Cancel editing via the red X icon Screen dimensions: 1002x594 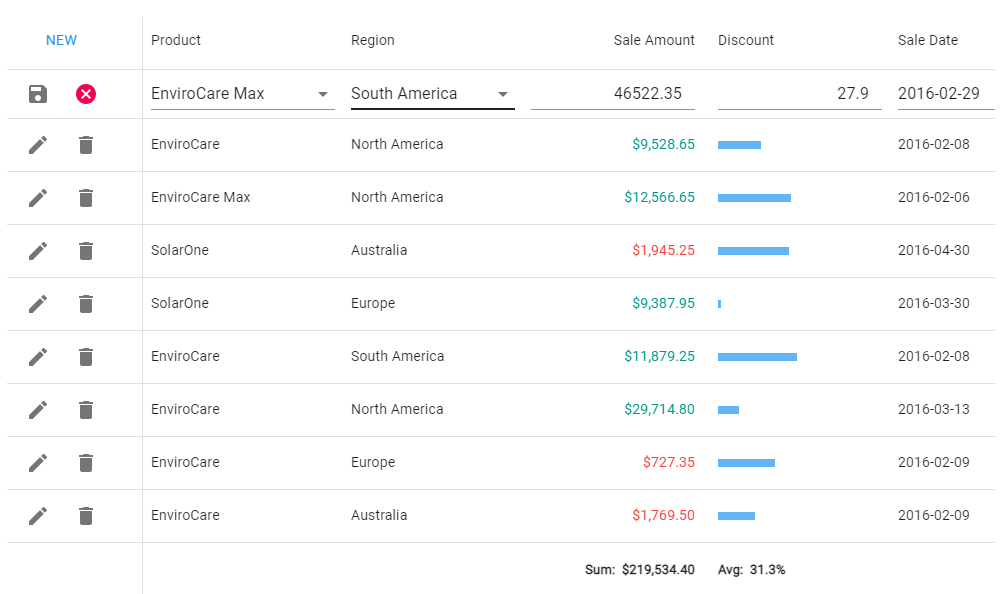tap(86, 93)
